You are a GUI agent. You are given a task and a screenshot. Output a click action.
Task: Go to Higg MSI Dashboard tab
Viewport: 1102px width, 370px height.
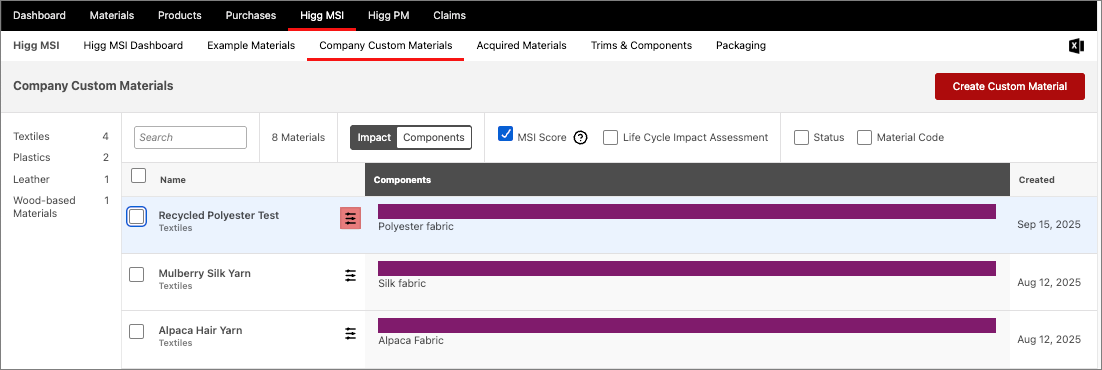(133, 46)
